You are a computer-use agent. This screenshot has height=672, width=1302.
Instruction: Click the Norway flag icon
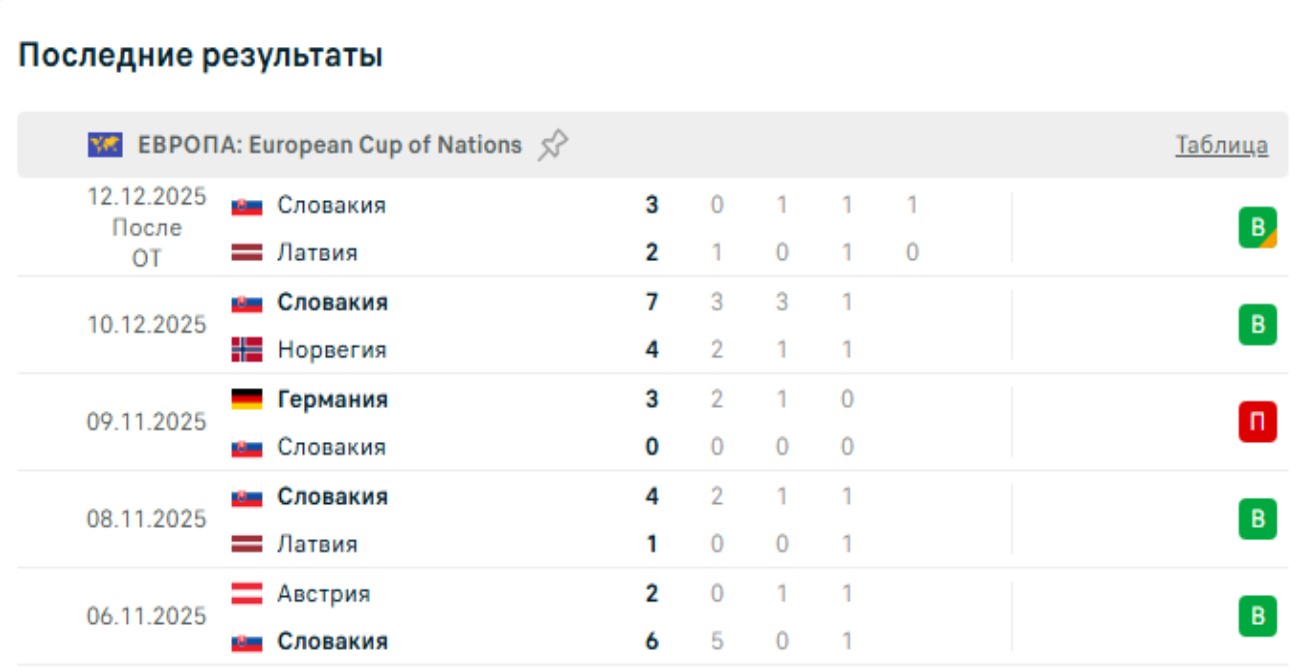247,350
